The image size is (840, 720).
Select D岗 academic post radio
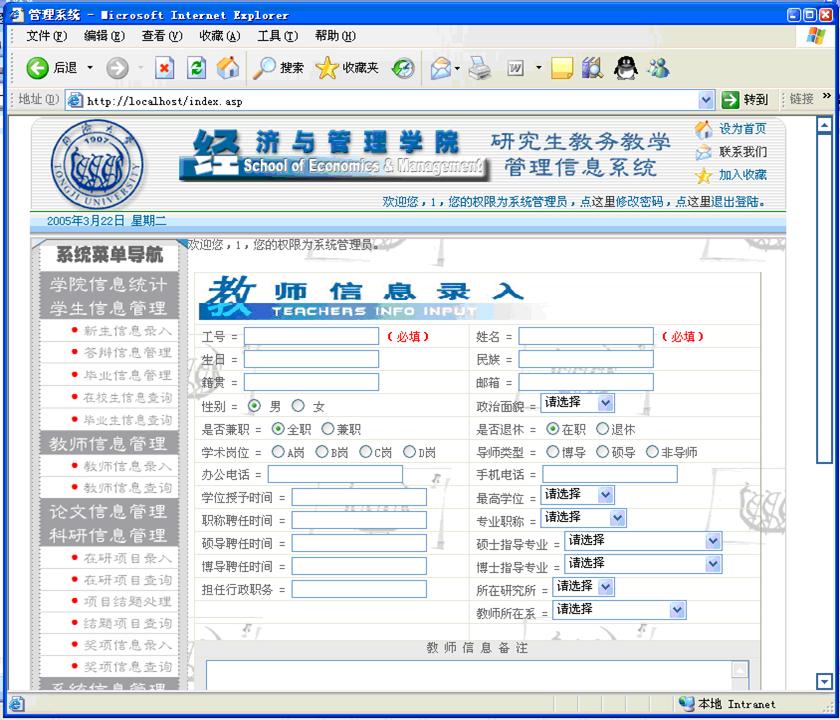pos(409,452)
